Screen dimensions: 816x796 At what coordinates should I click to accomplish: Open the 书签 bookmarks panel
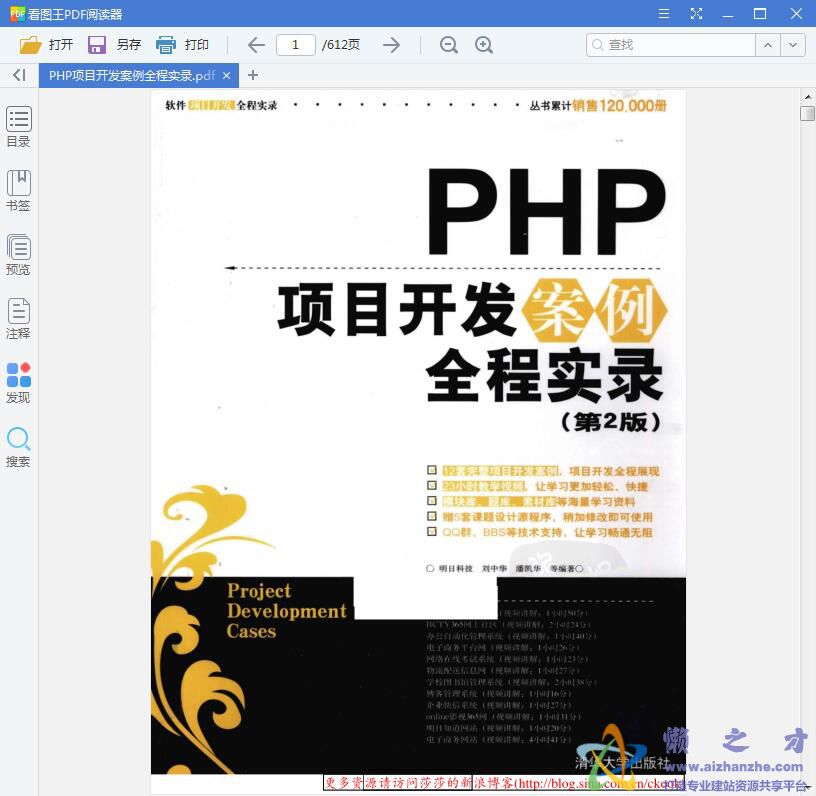(x=18, y=190)
